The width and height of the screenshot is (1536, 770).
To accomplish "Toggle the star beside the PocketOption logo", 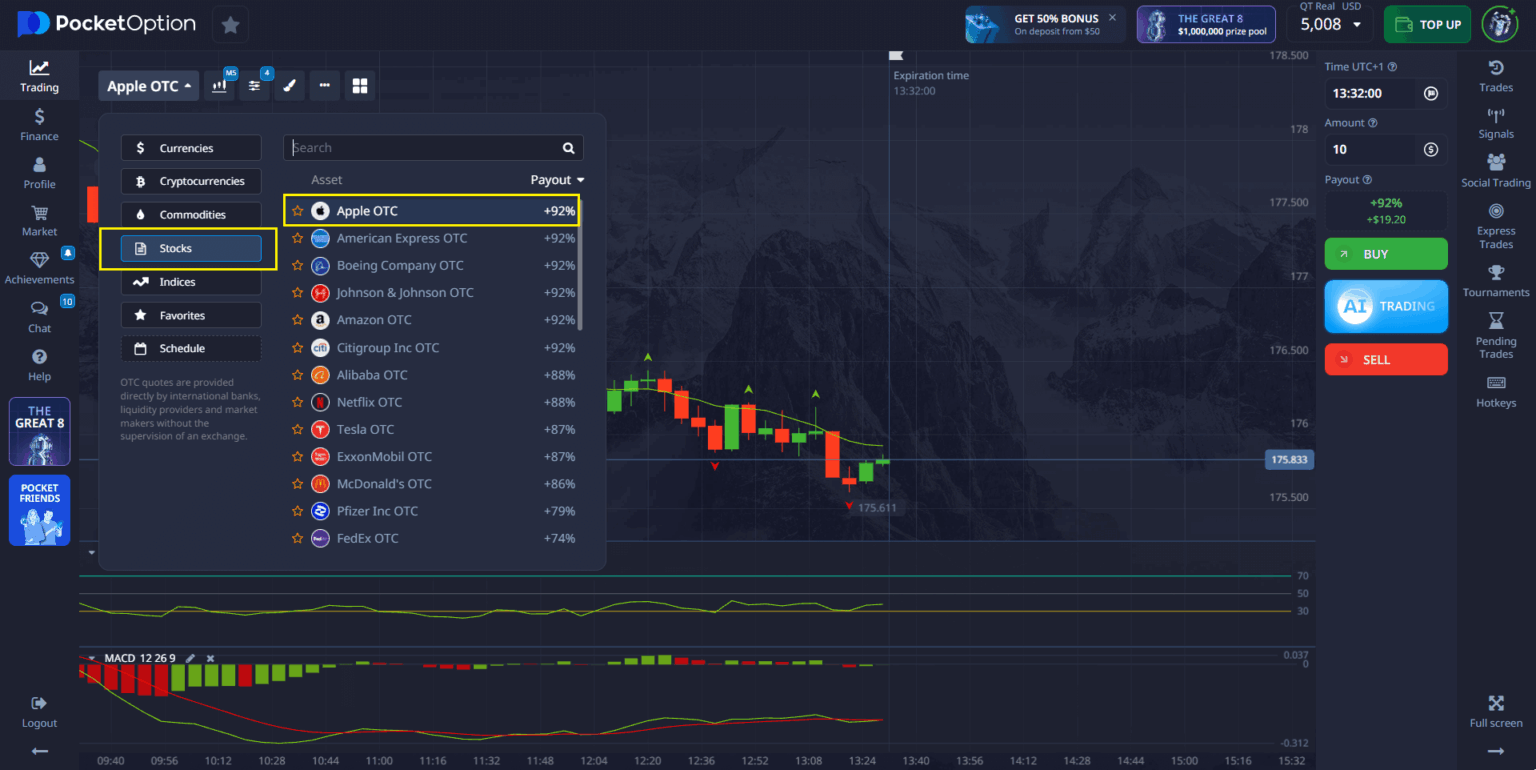I will point(230,24).
